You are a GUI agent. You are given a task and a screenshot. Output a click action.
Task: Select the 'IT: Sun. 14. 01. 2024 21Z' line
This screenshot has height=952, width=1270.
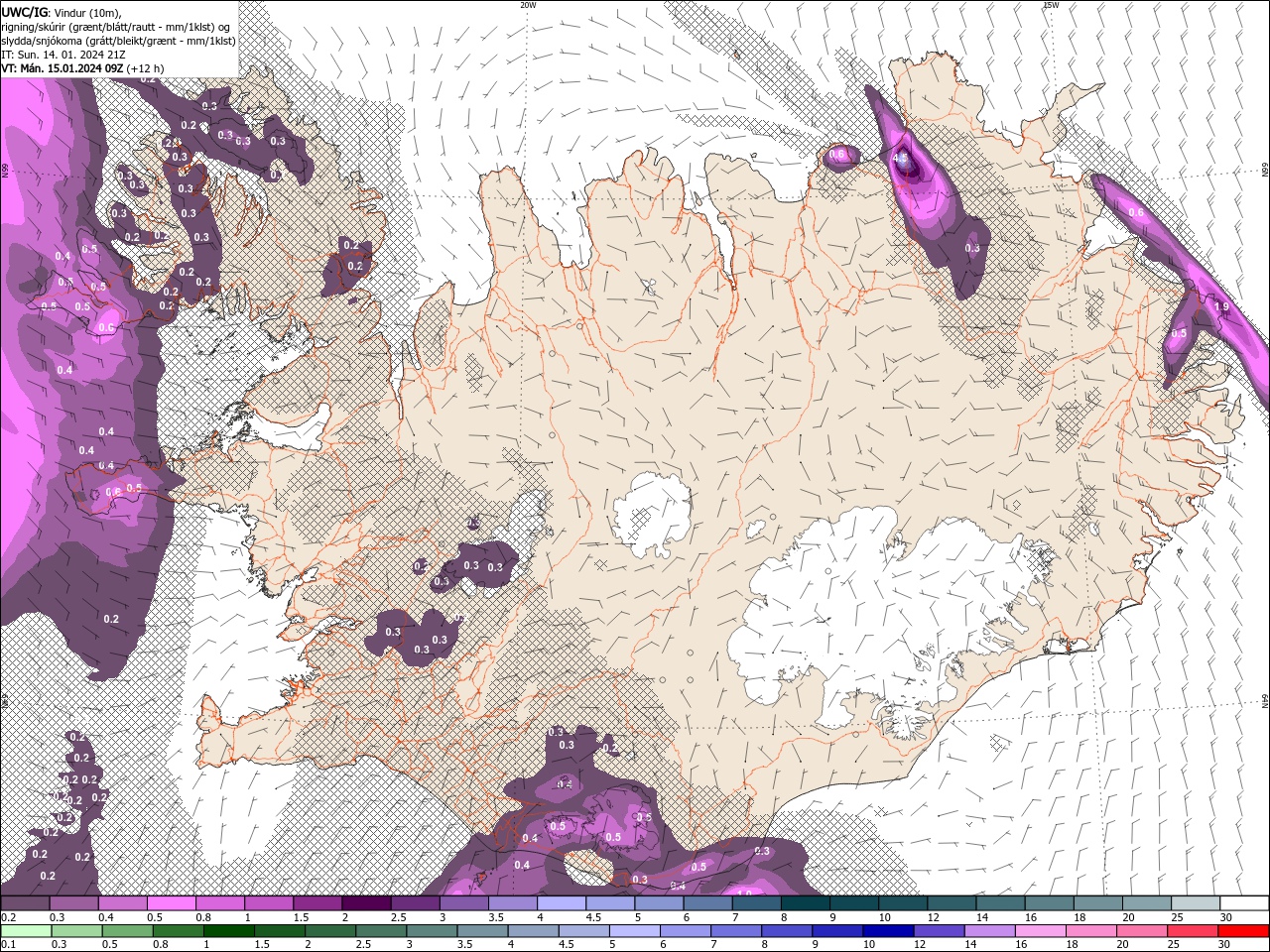tap(62, 55)
